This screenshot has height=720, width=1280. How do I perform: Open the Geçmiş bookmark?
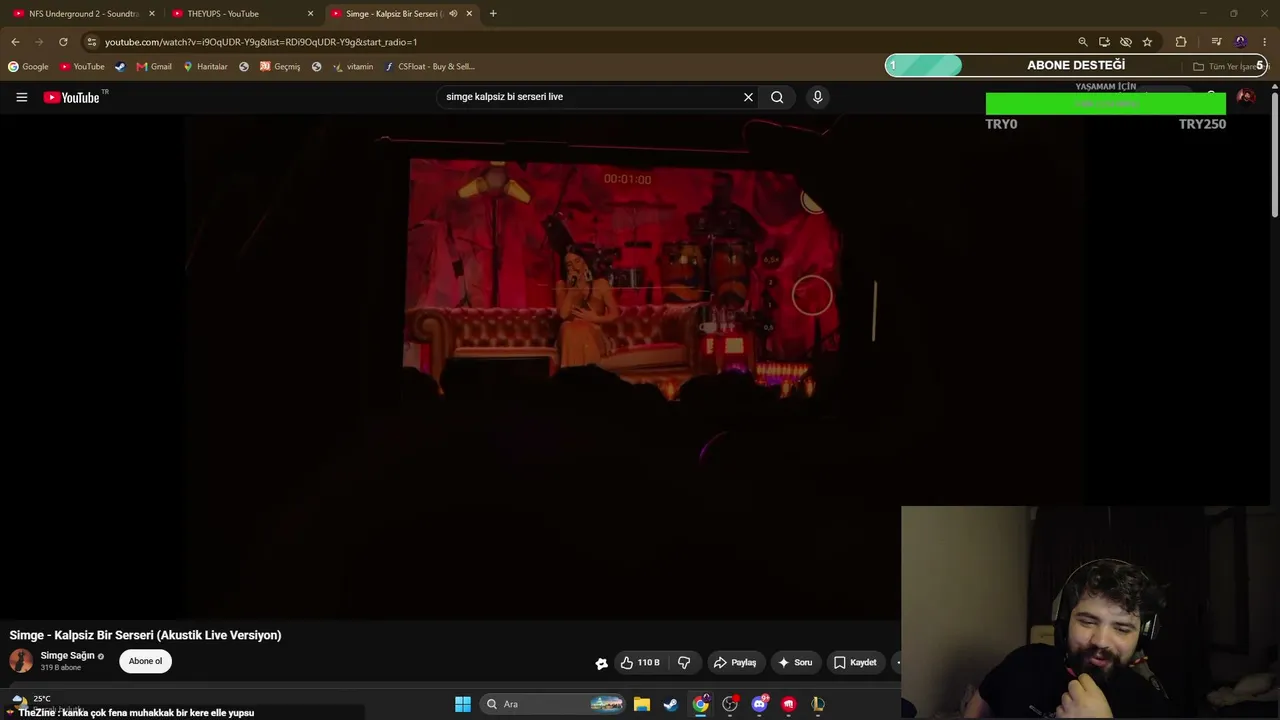[280, 67]
